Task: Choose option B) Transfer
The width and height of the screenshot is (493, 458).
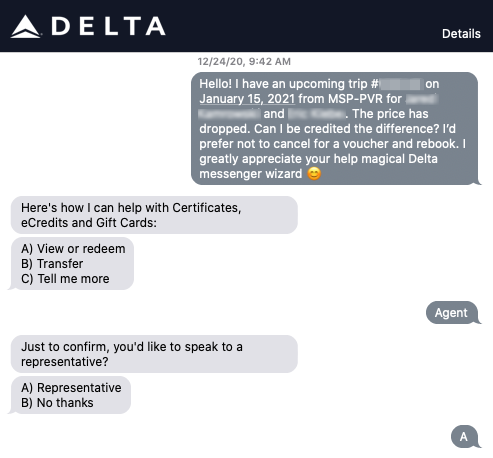Action: pyautogui.click(x=52, y=264)
